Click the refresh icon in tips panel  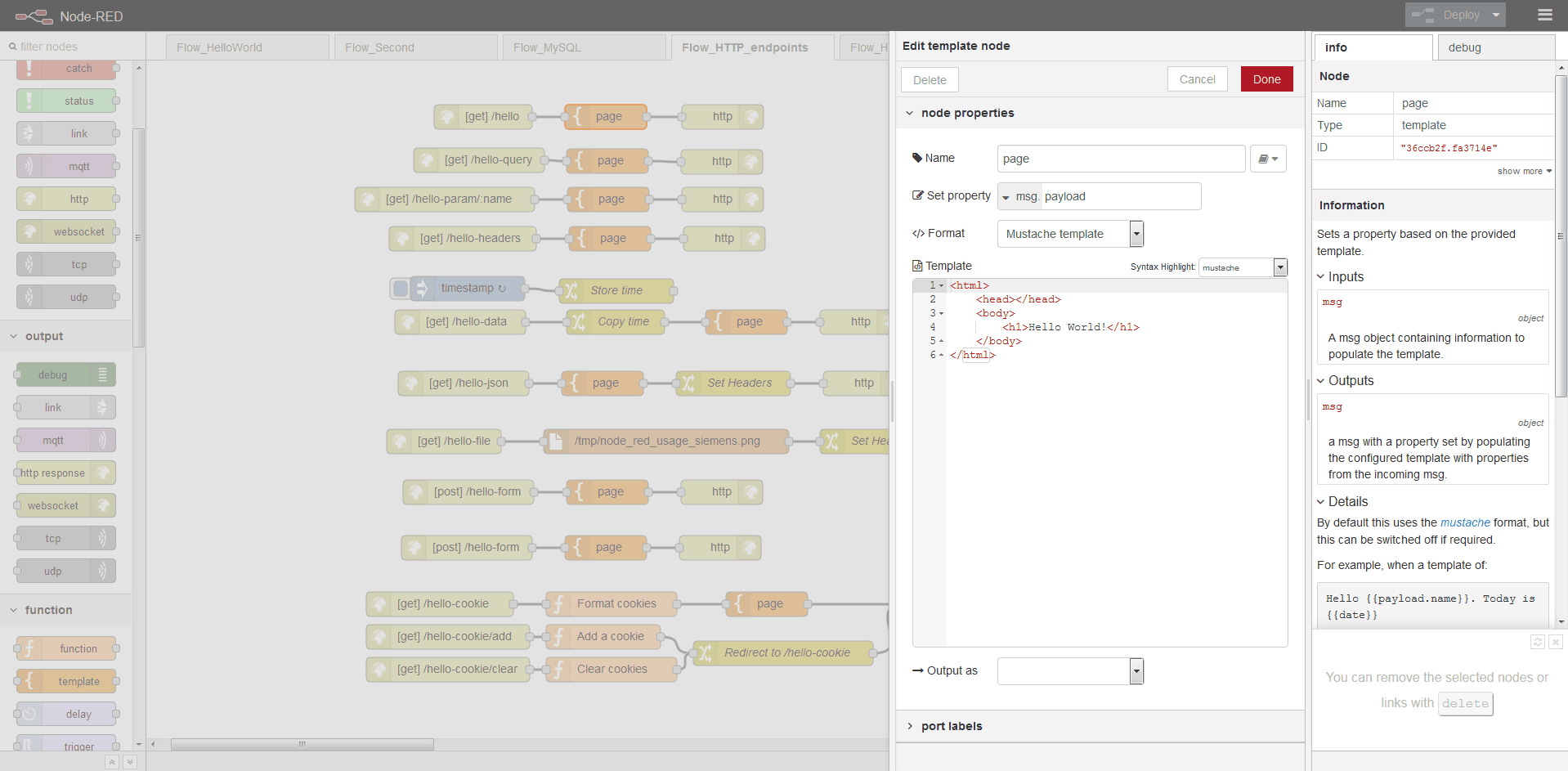[x=1537, y=642]
